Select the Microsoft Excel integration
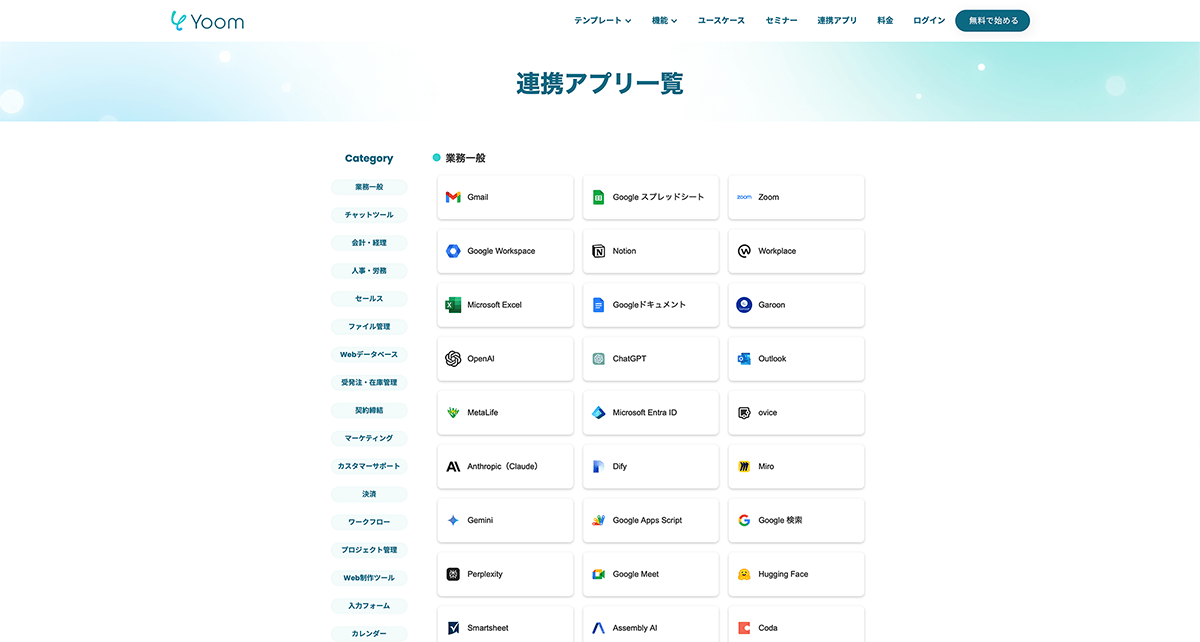Screen dimensions: 1200x642 pos(504,305)
